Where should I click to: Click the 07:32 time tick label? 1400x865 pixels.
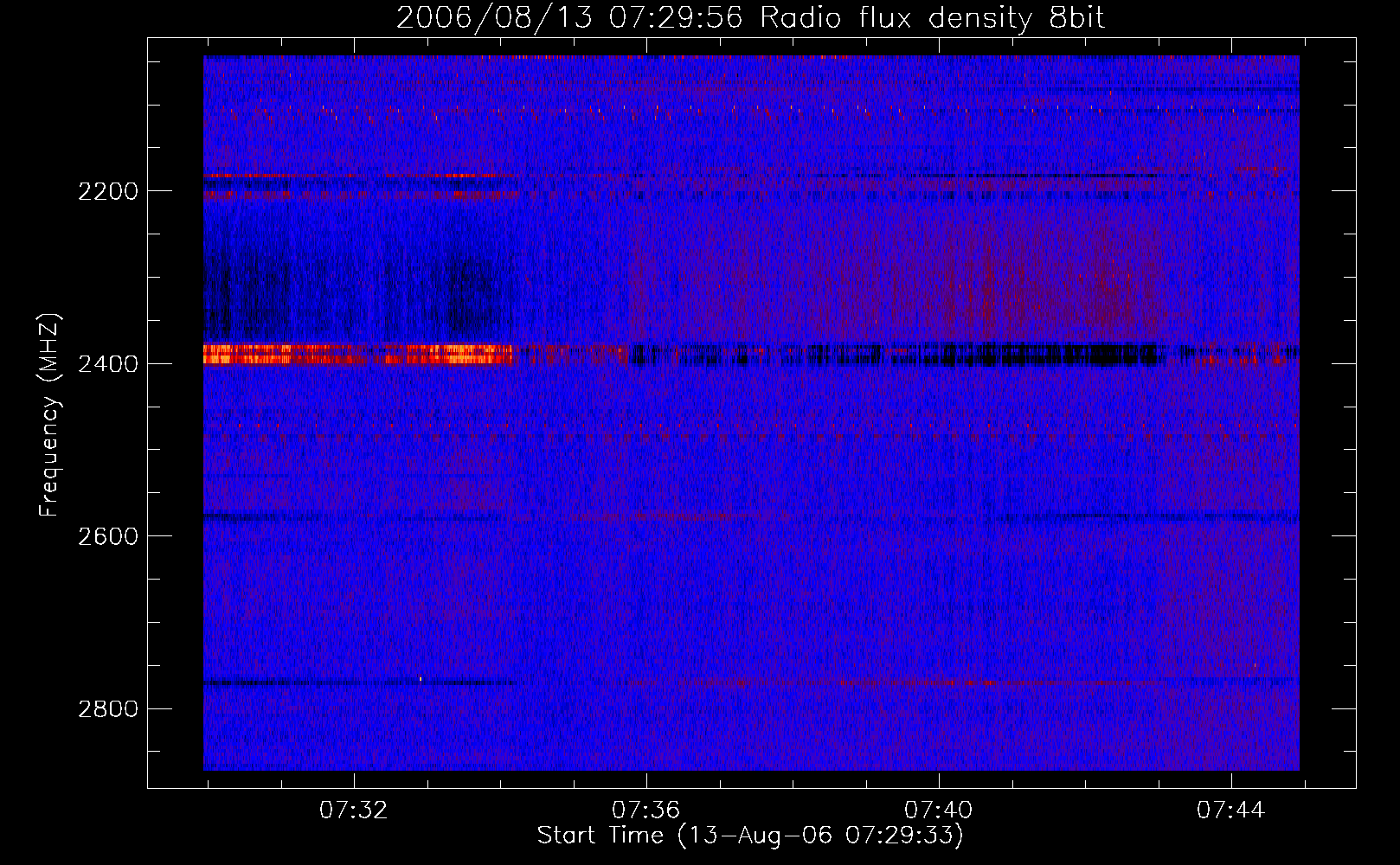click(353, 811)
